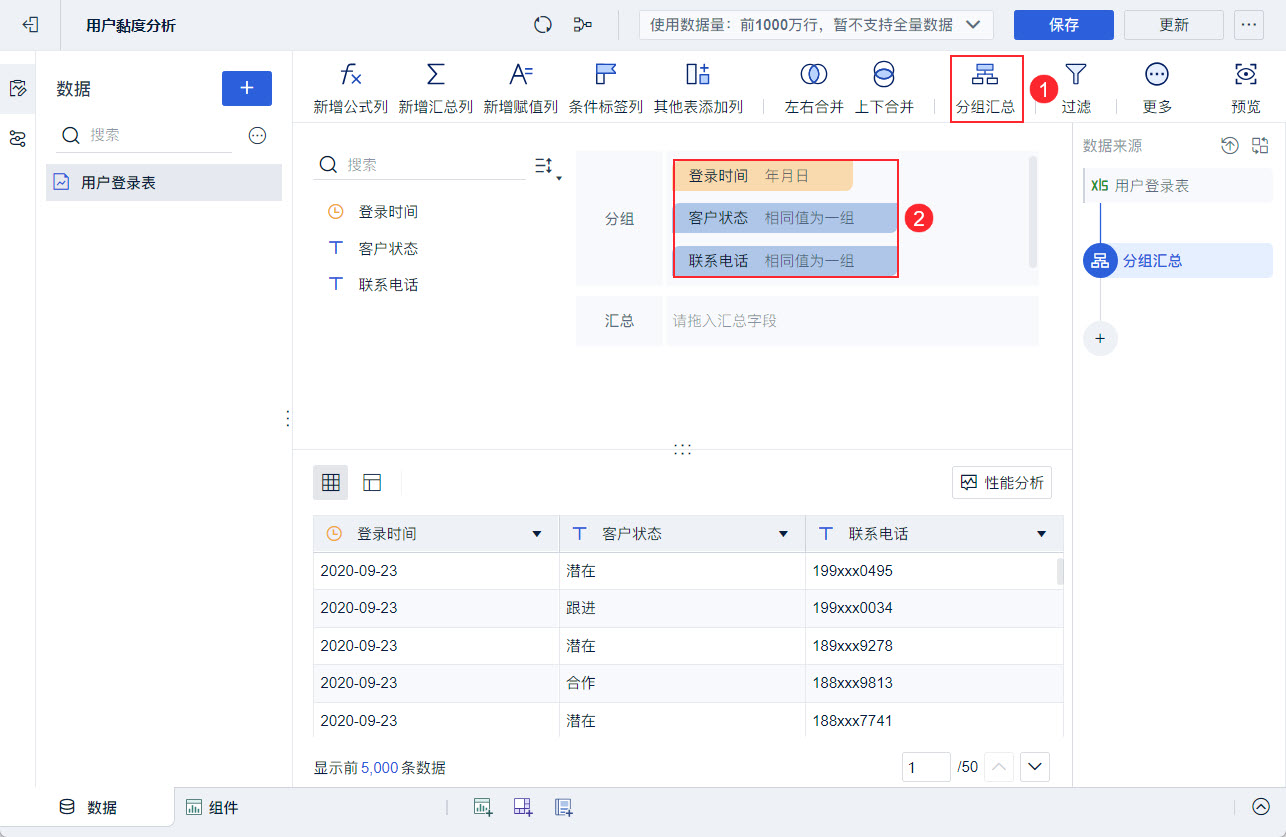Image resolution: width=1286 pixels, height=837 pixels.
Task: Click 登录时间 年月日 group chip
Action: pyautogui.click(x=763, y=176)
